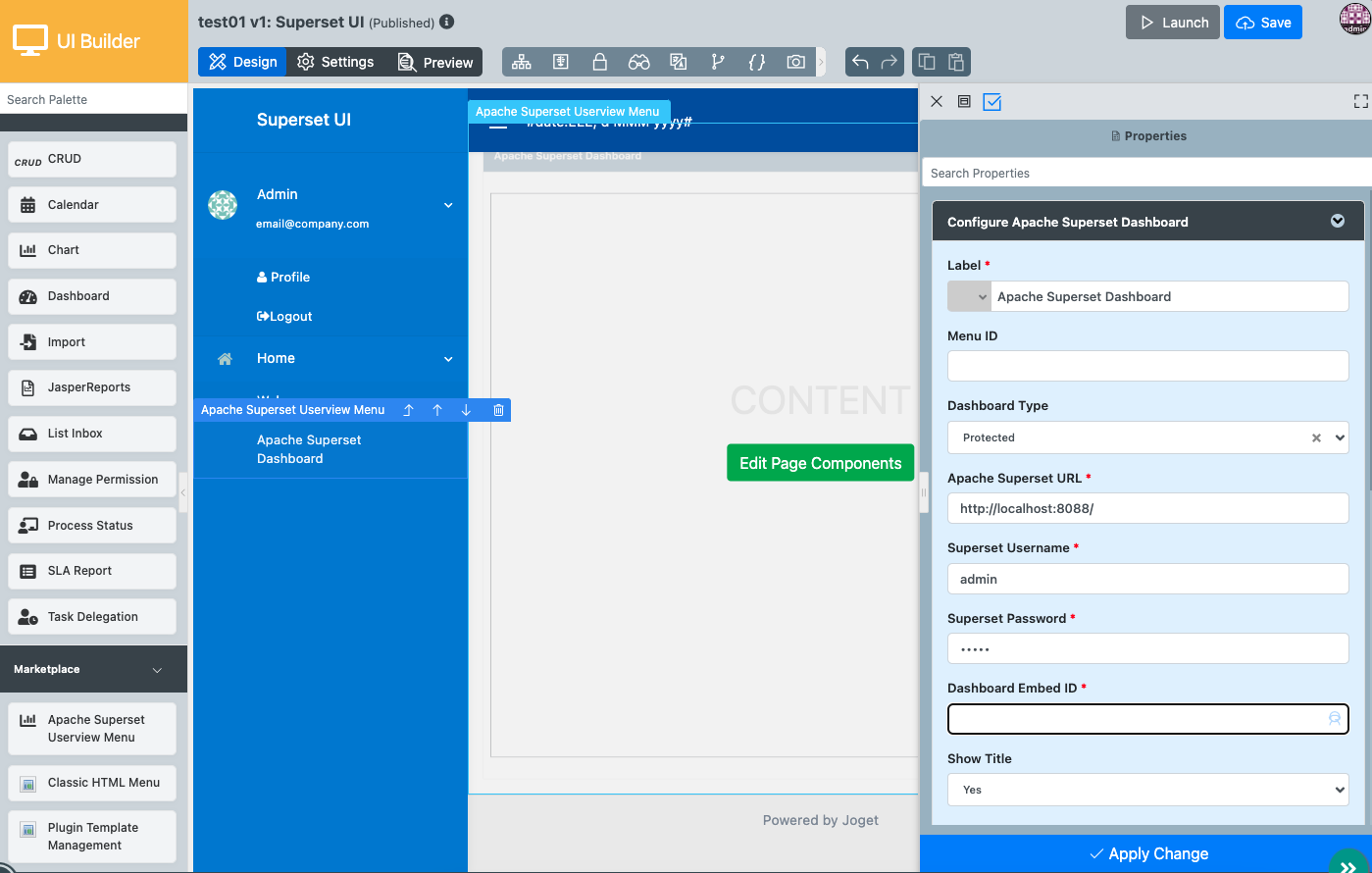The image size is (1372, 873).
Task: Open the Dashboard Type dropdown
Action: [x=1147, y=437]
